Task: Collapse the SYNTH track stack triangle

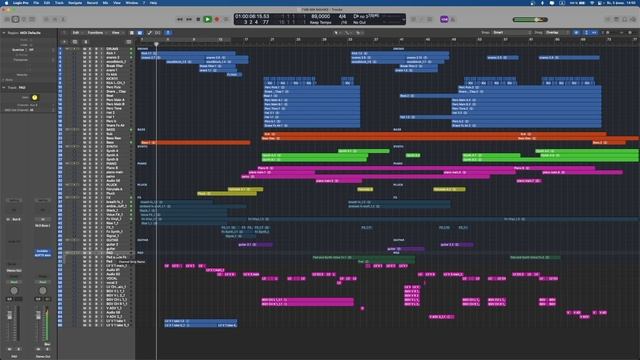Action: click(67, 146)
